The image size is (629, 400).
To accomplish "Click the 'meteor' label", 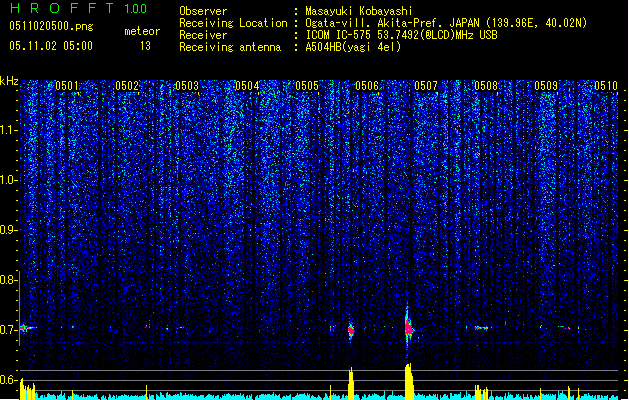I will [x=142, y=31].
